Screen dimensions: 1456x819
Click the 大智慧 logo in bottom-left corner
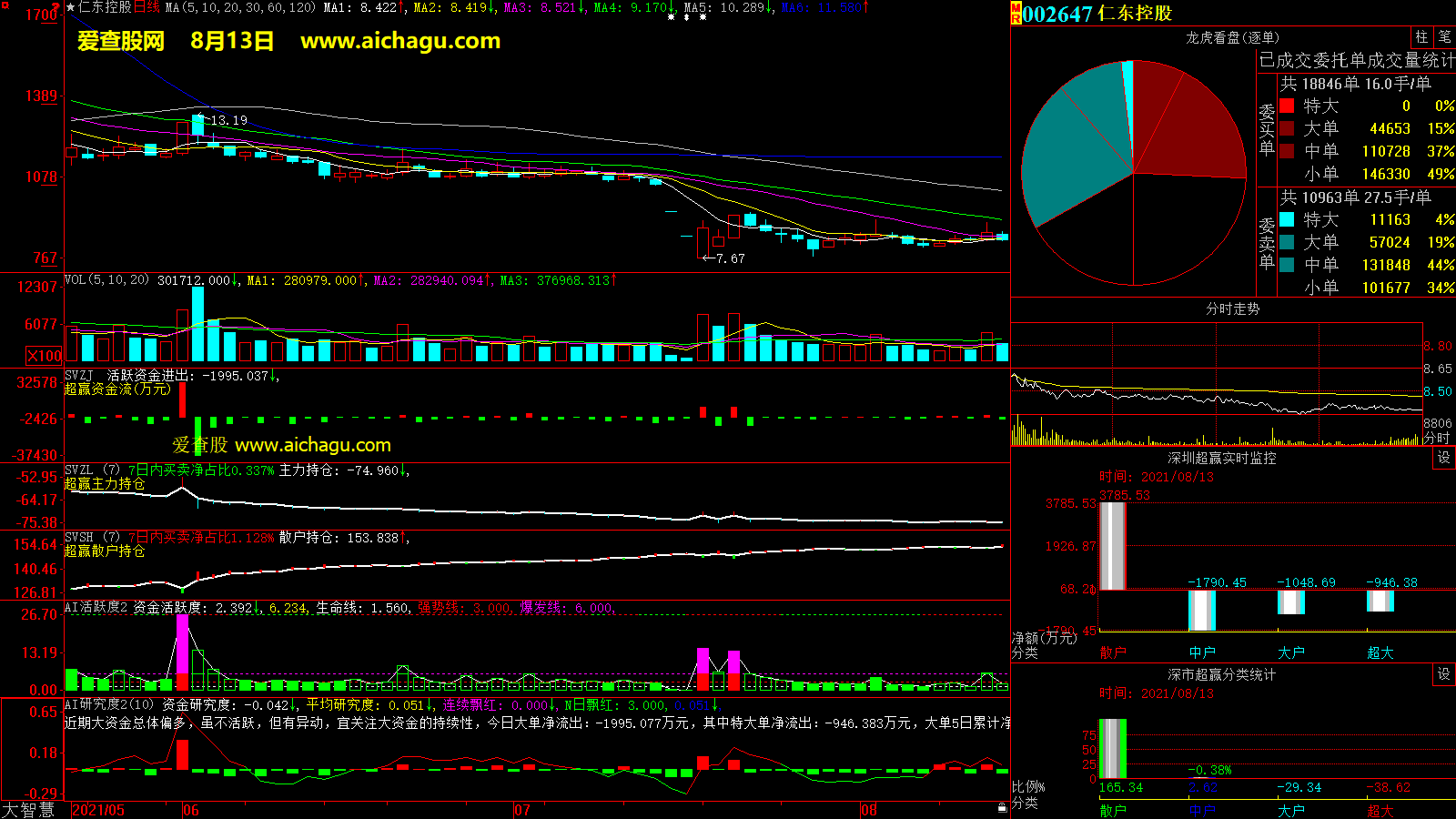click(28, 810)
